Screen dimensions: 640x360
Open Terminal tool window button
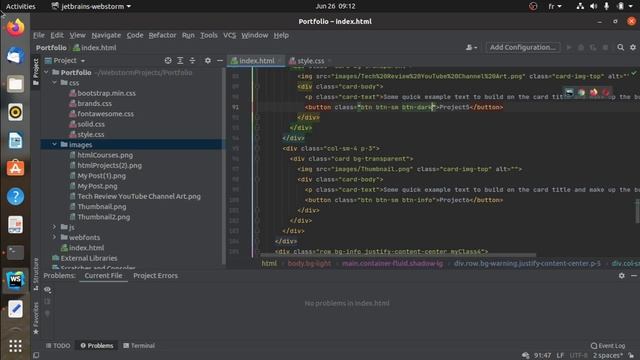point(139,346)
